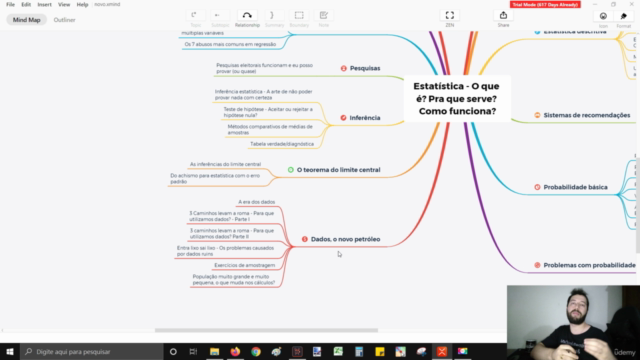Click the presenter webcam thumbnail

573,322
